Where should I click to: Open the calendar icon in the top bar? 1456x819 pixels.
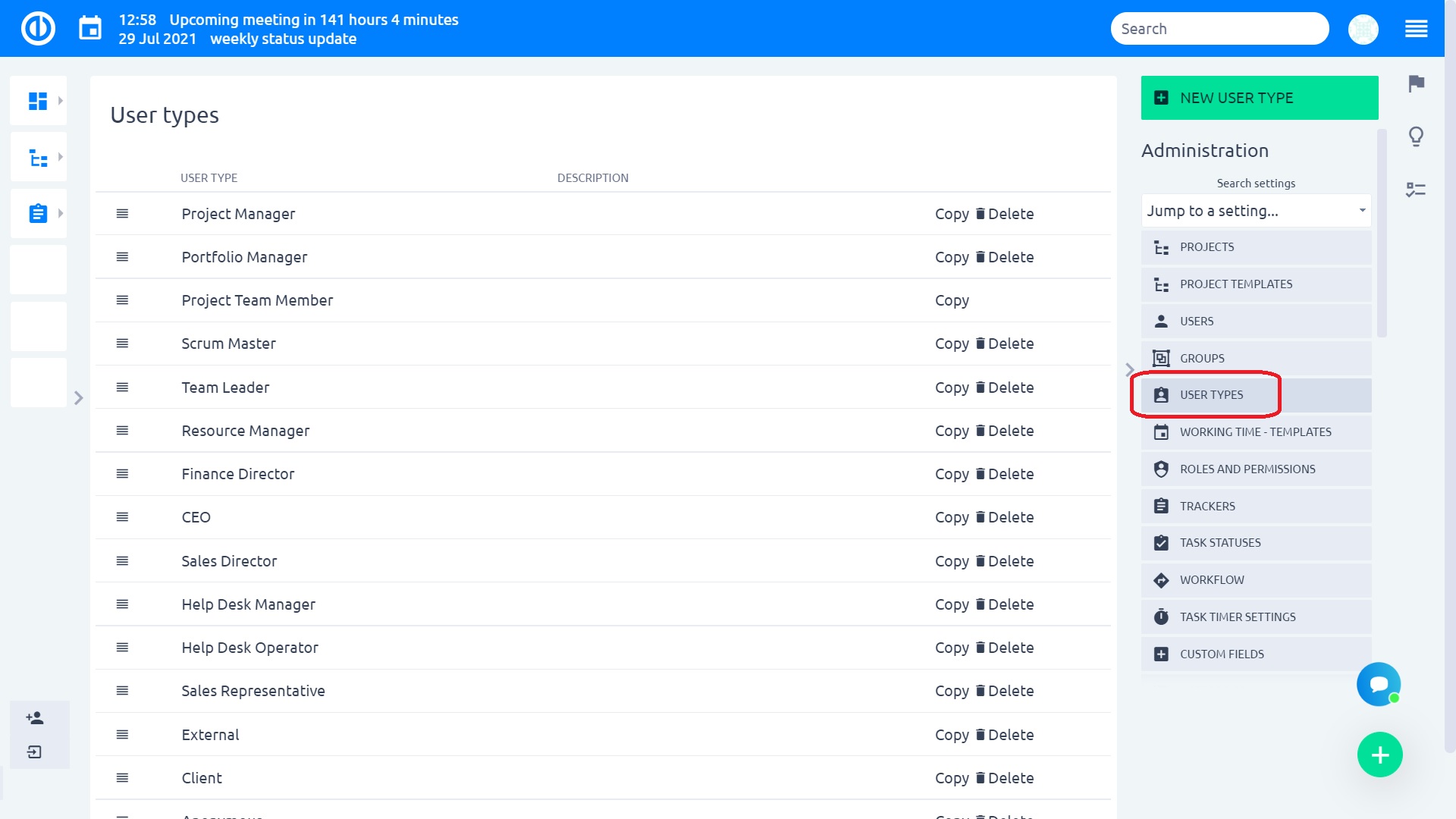[x=90, y=27]
